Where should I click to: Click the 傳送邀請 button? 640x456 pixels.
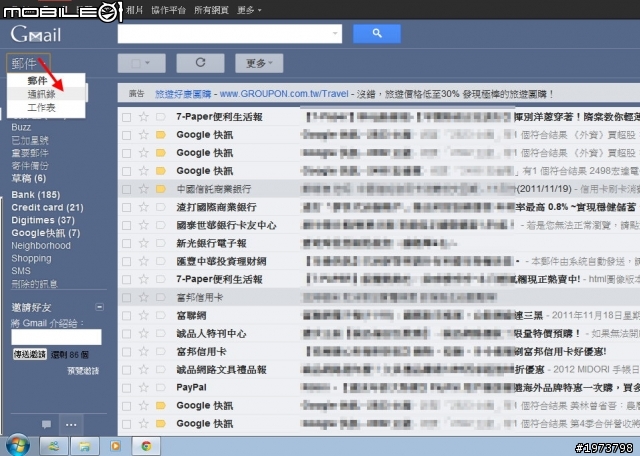point(30,354)
